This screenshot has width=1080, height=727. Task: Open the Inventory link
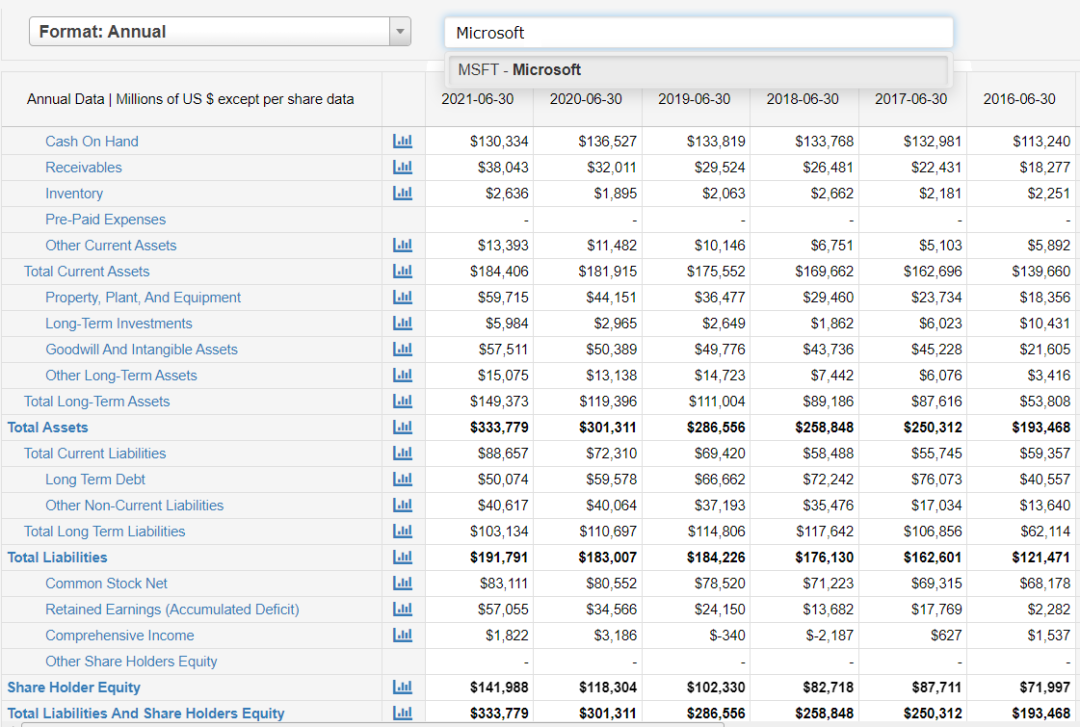[74, 194]
